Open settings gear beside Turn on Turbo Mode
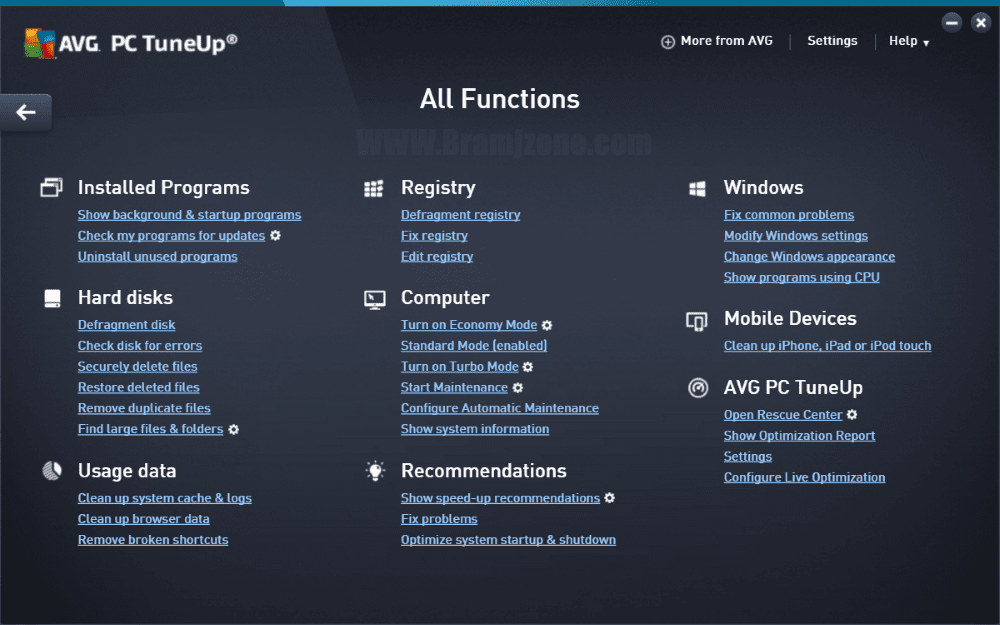The width and height of the screenshot is (1000, 625). tap(527, 367)
